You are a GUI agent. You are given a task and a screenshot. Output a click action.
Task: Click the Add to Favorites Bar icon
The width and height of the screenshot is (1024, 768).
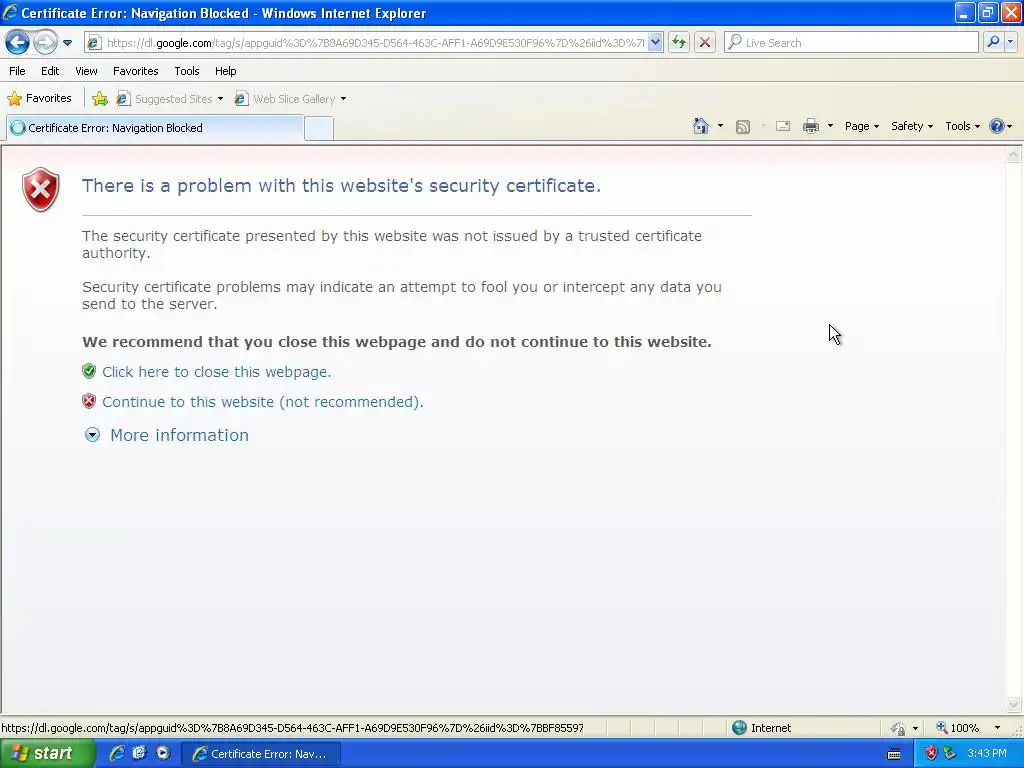[100, 99]
